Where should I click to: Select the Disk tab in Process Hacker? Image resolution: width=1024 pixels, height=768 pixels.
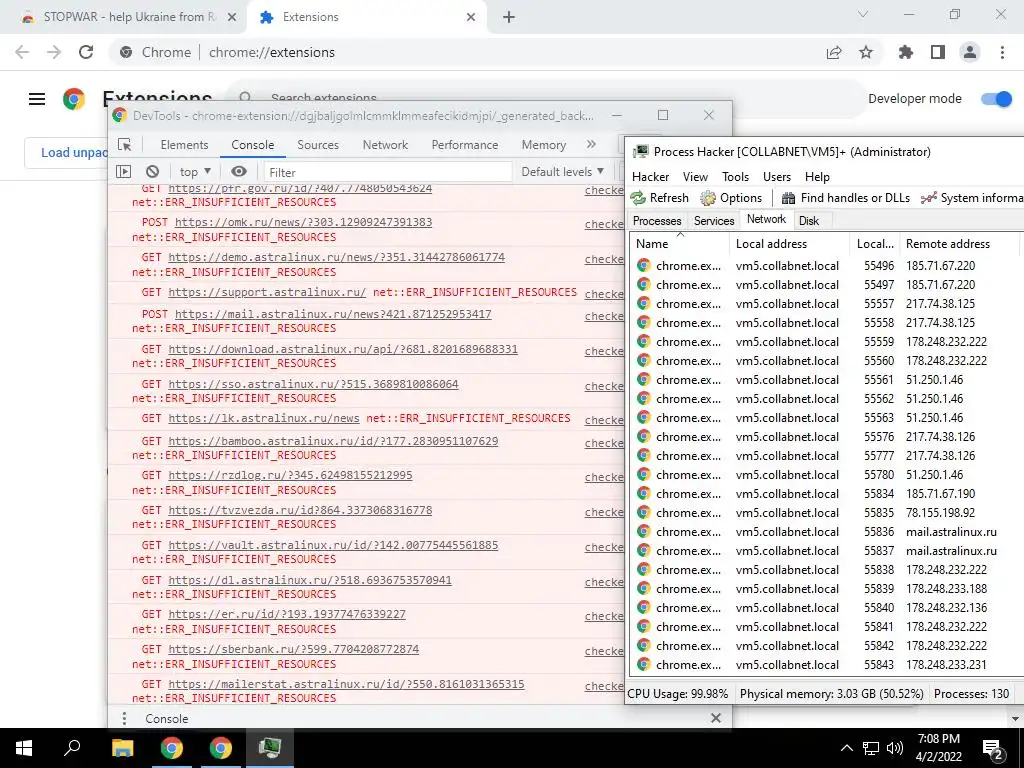(x=809, y=221)
